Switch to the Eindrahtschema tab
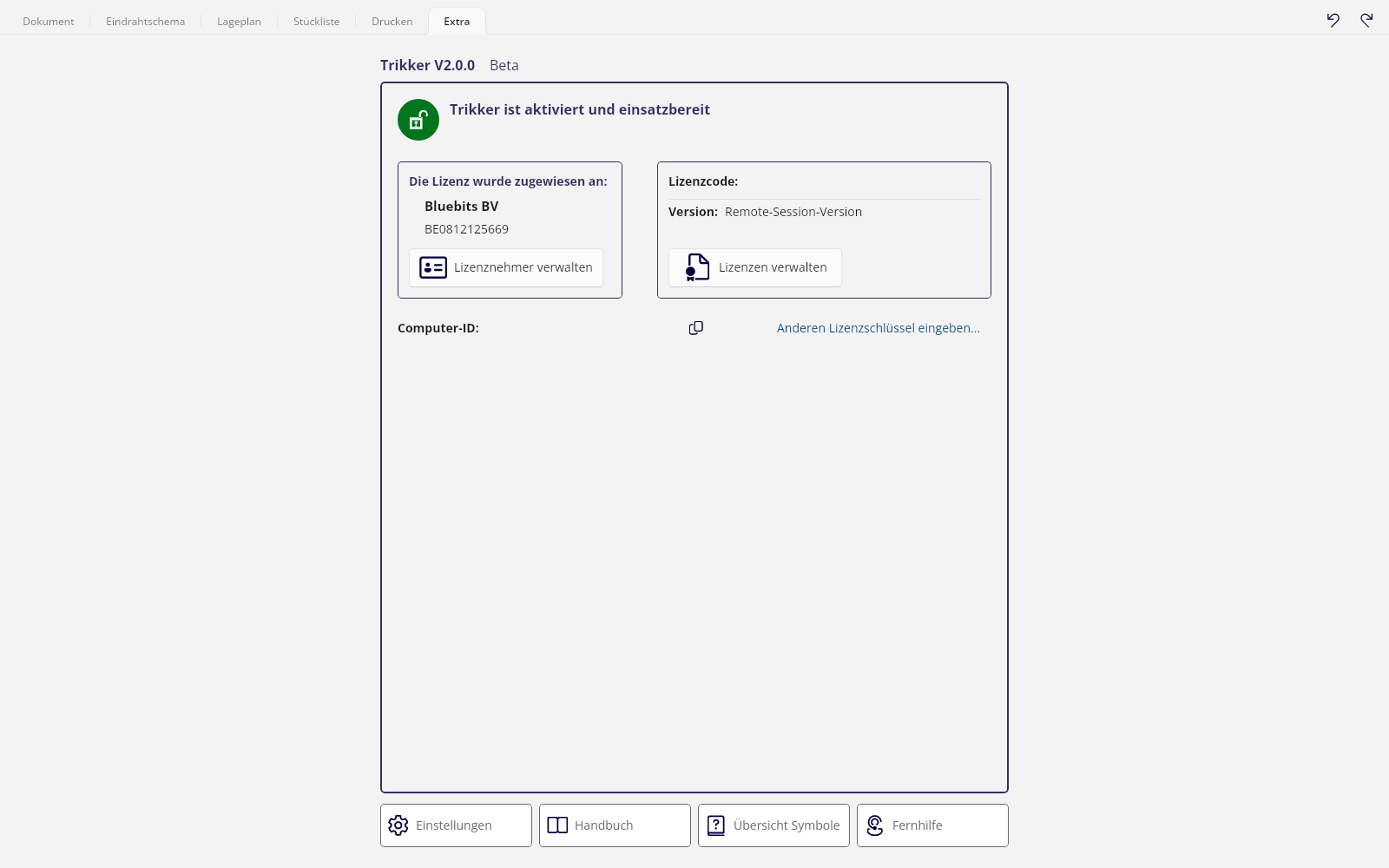The image size is (1389, 868). point(146,22)
